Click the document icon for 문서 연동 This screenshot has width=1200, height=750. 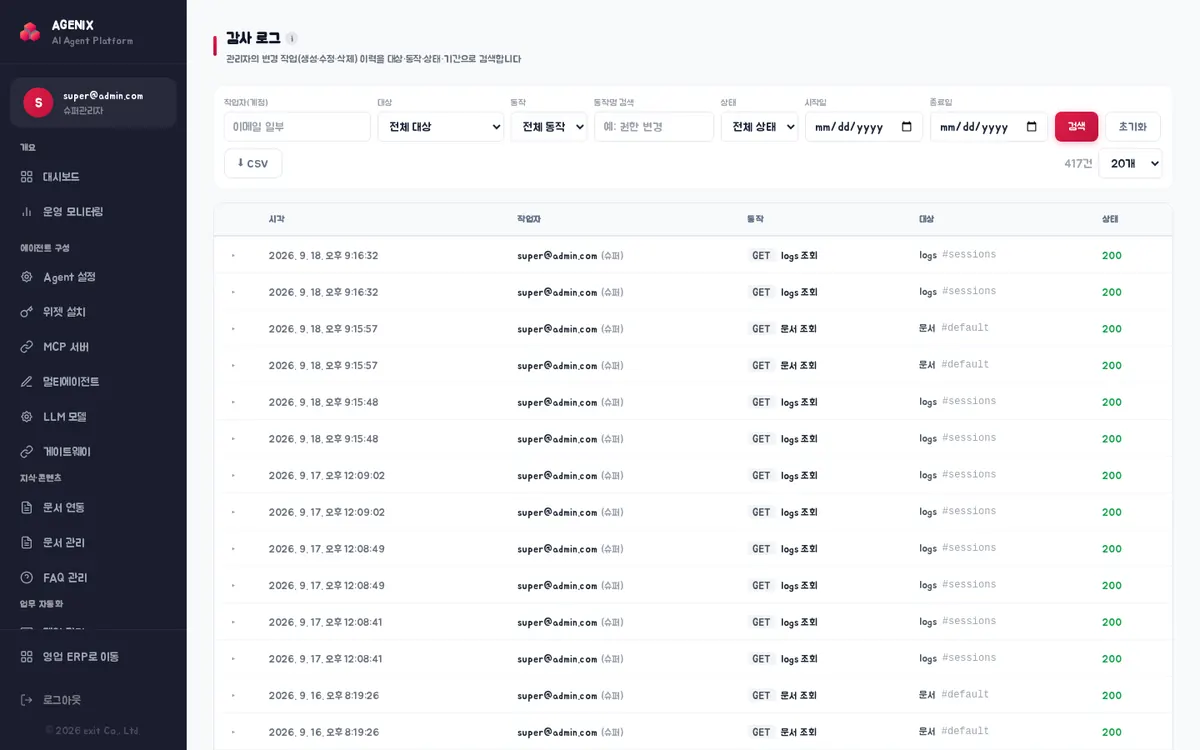coord(27,508)
